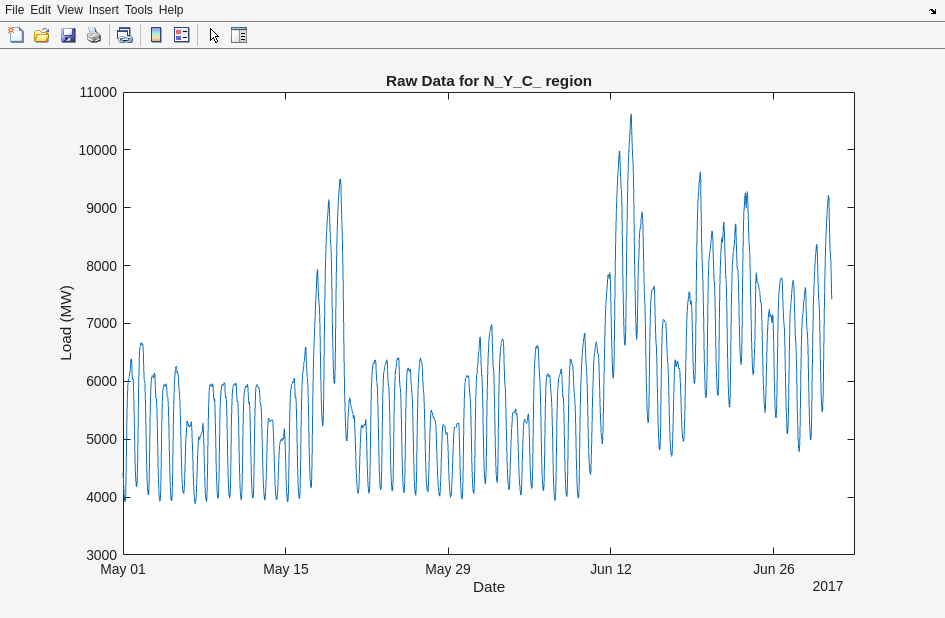Print the figure with the printer icon
Image resolution: width=945 pixels, height=618 pixels.
click(x=94, y=35)
